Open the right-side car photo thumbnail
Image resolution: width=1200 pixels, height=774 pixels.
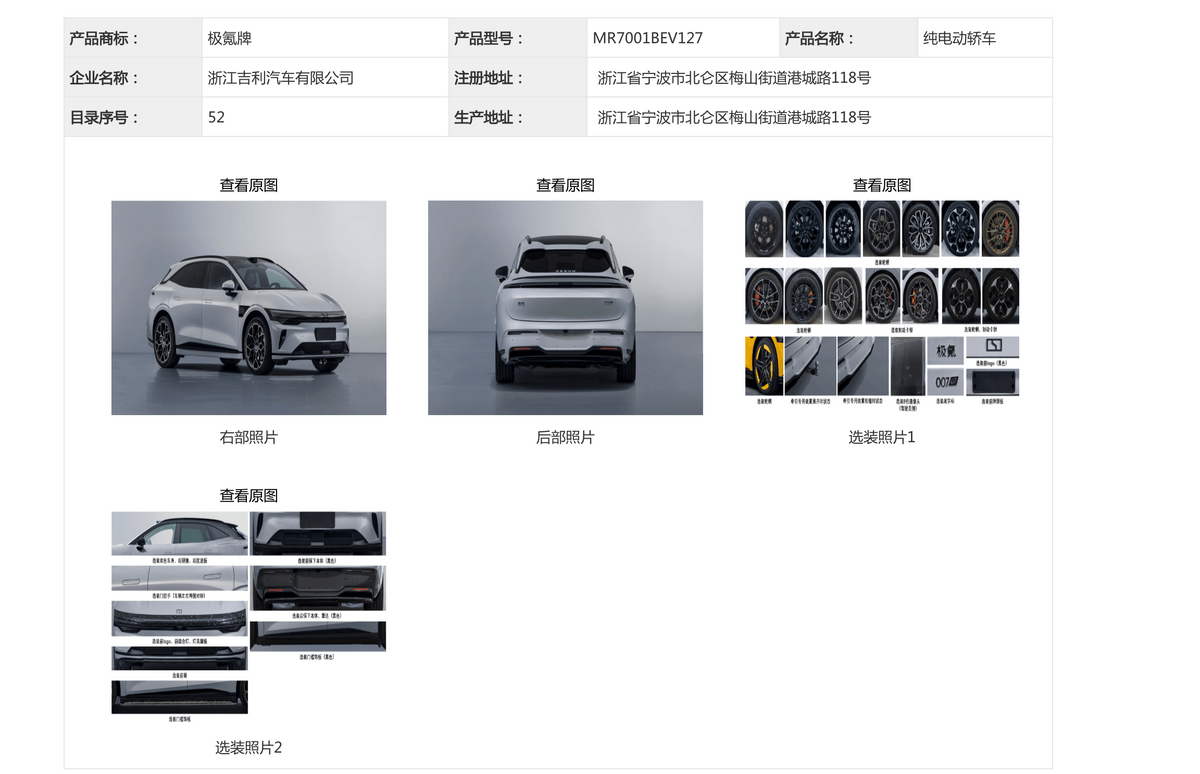[248, 307]
